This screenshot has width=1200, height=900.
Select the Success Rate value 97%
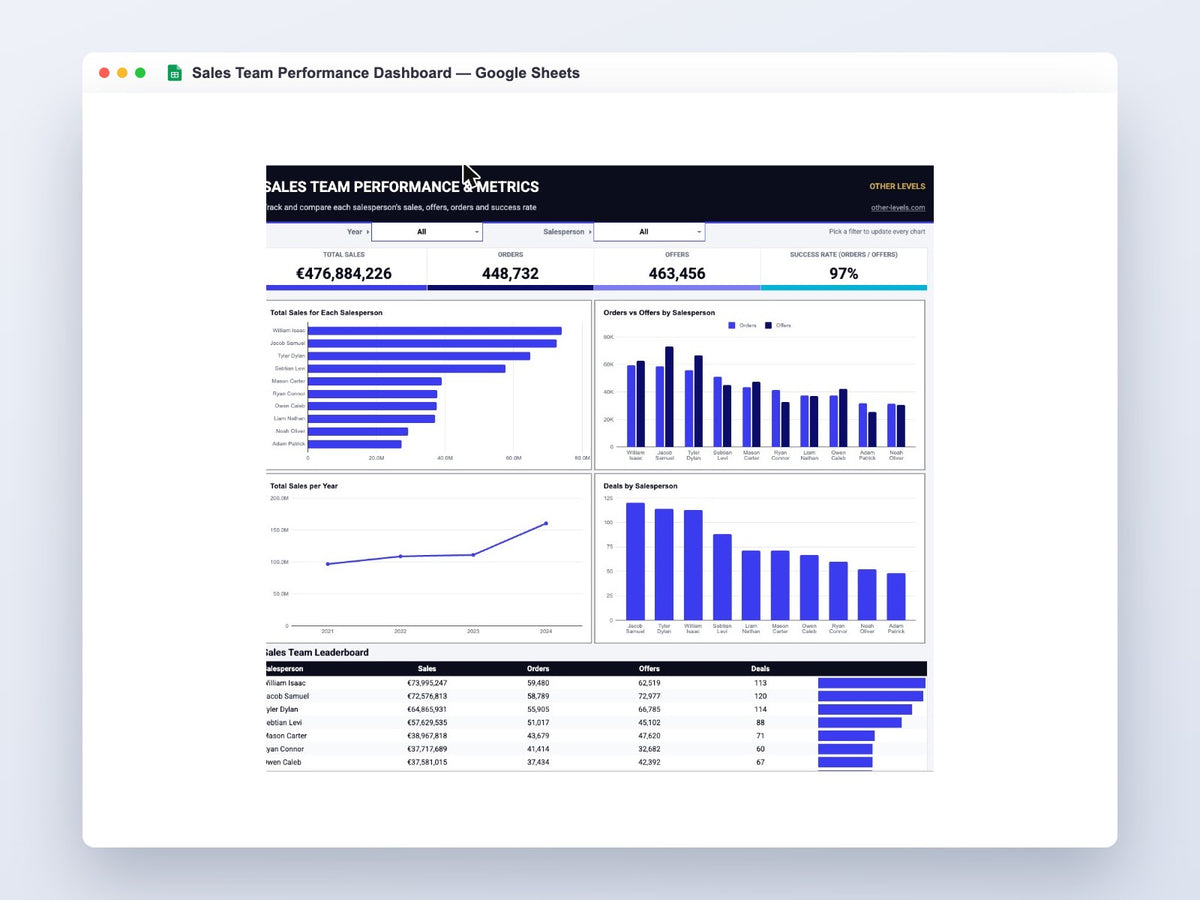[x=843, y=273]
